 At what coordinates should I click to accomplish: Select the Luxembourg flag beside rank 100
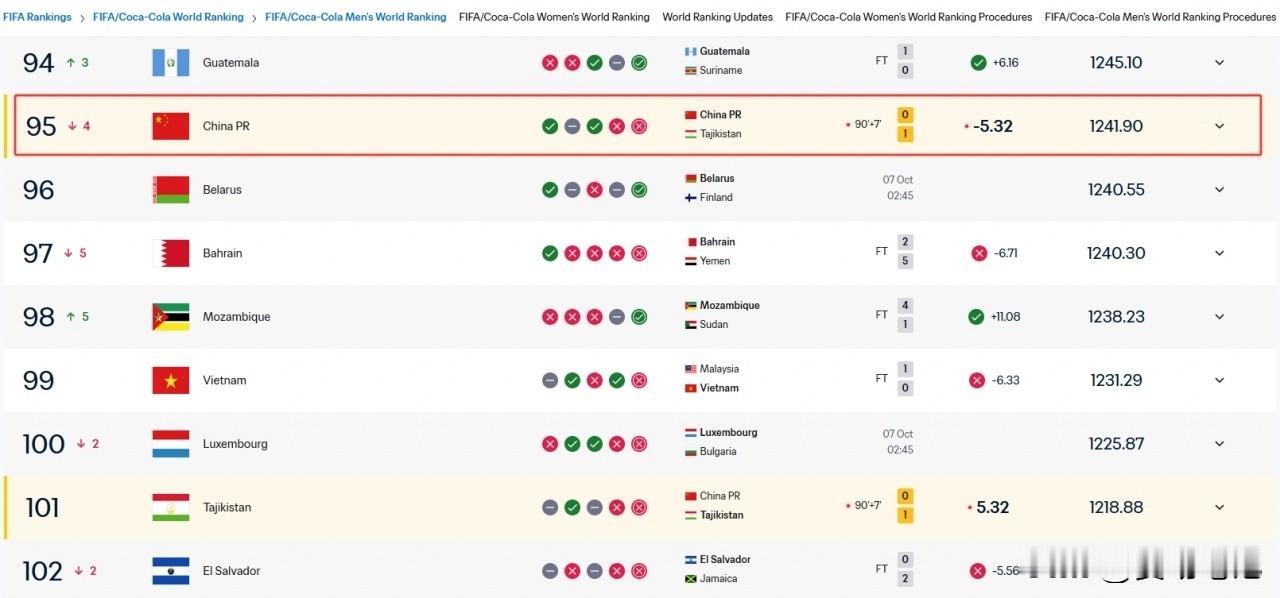click(x=170, y=444)
